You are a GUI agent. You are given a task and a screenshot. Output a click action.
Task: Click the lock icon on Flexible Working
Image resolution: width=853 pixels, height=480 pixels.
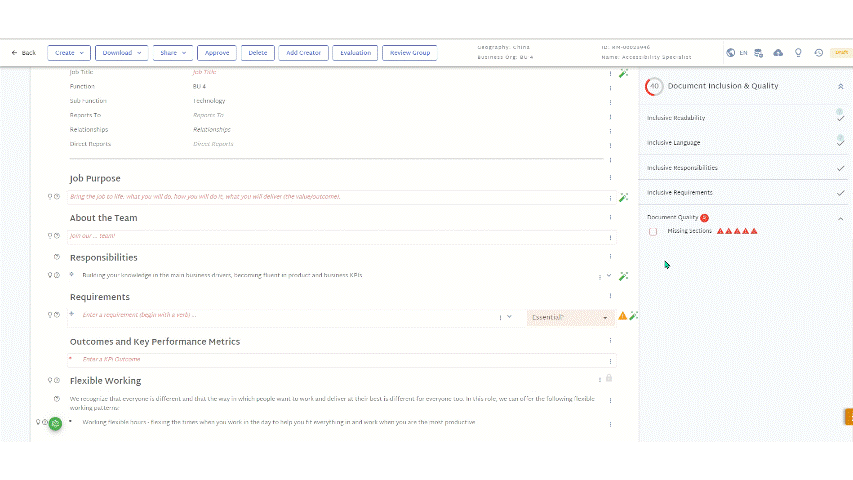coord(609,378)
